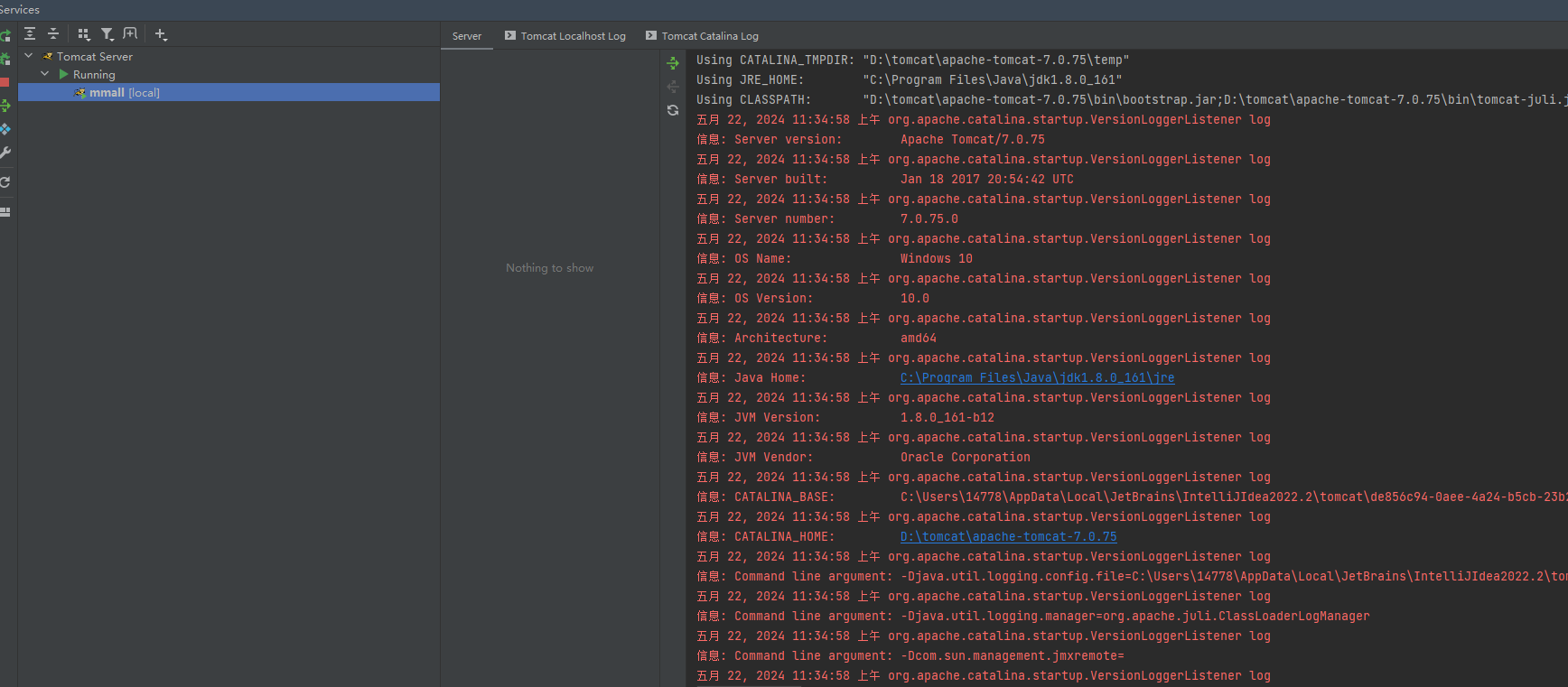
Task: Click the green Deploy All icon beside console
Action: pyautogui.click(x=673, y=63)
